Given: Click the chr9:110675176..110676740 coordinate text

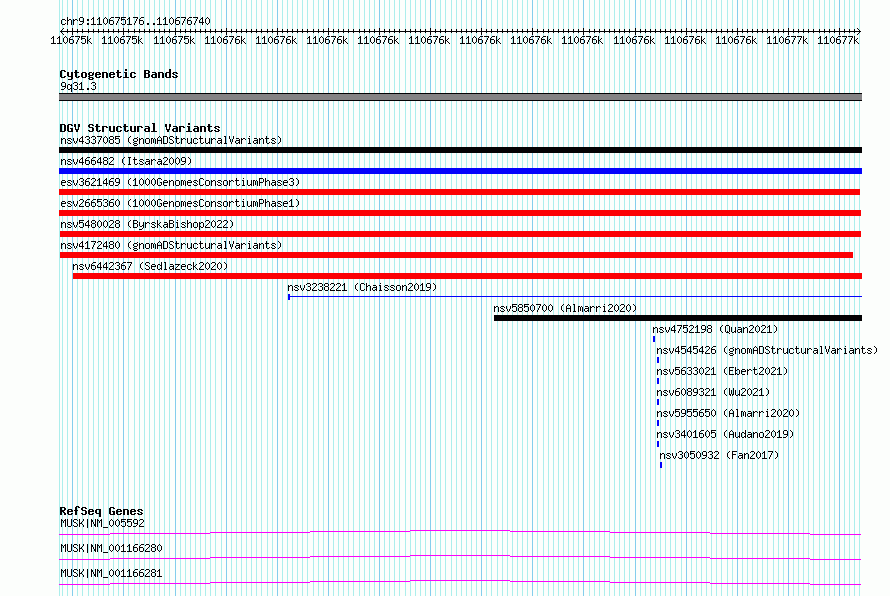Looking at the screenshot, I should coord(135,21).
